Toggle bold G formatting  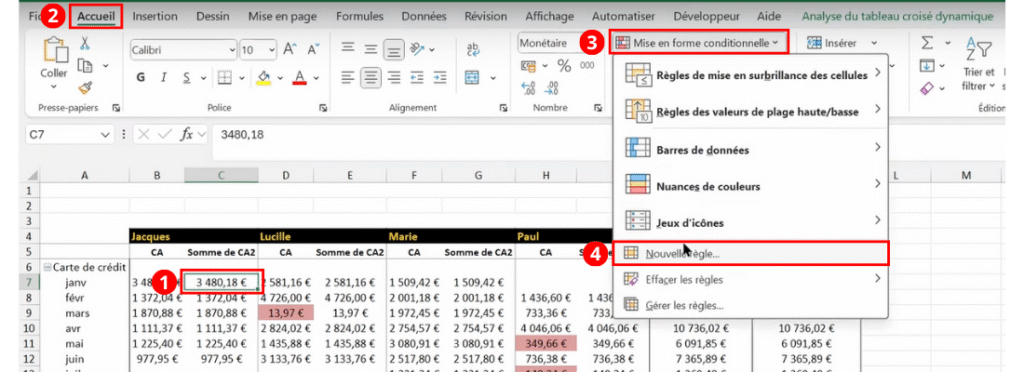(140, 78)
